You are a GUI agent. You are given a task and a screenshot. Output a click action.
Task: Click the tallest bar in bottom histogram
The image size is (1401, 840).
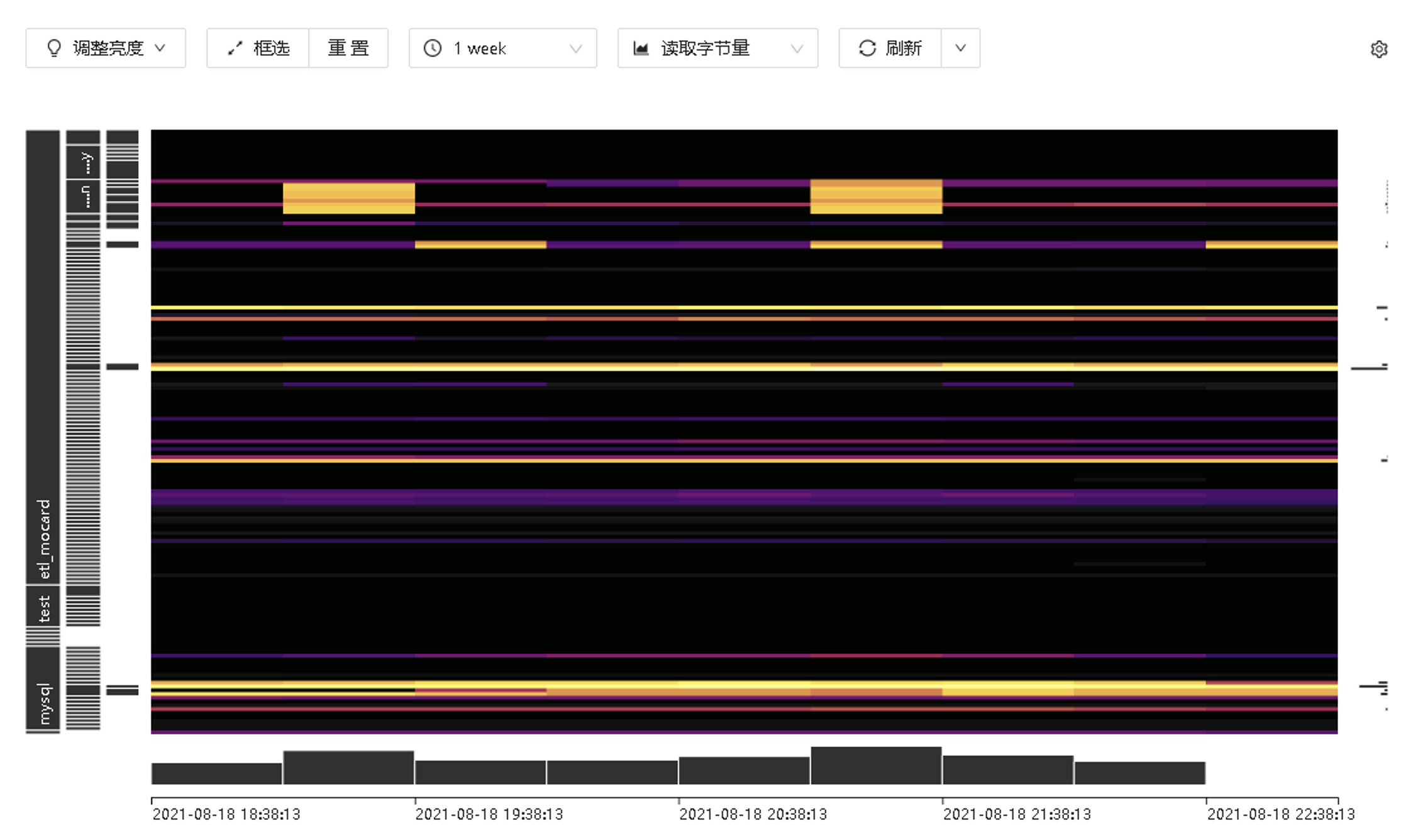(x=876, y=766)
